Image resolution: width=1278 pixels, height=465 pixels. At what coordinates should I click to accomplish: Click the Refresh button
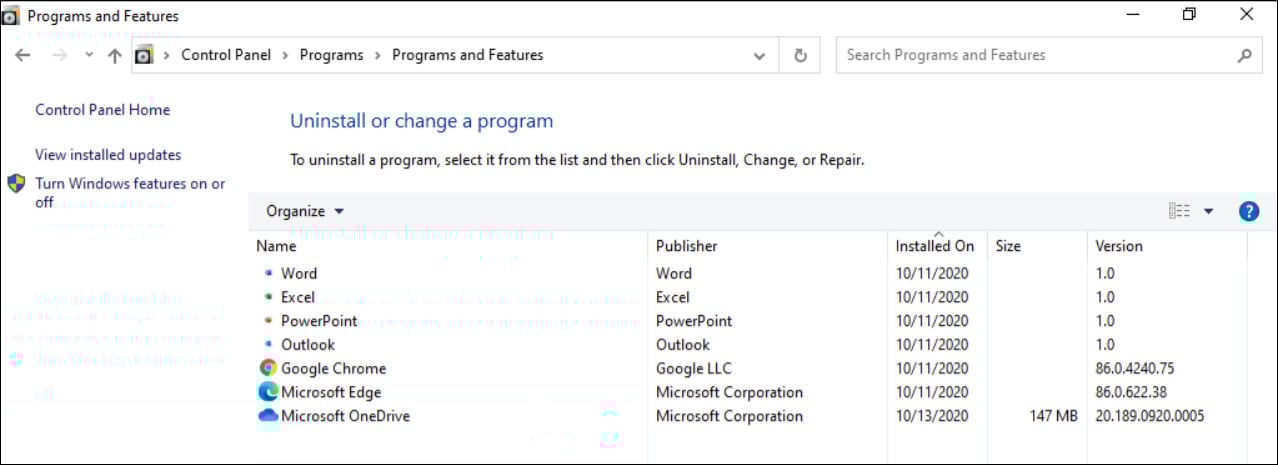click(800, 56)
